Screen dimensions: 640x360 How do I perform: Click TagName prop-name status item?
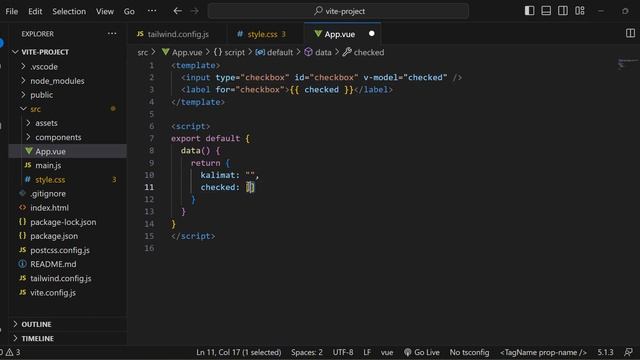tap(543, 352)
